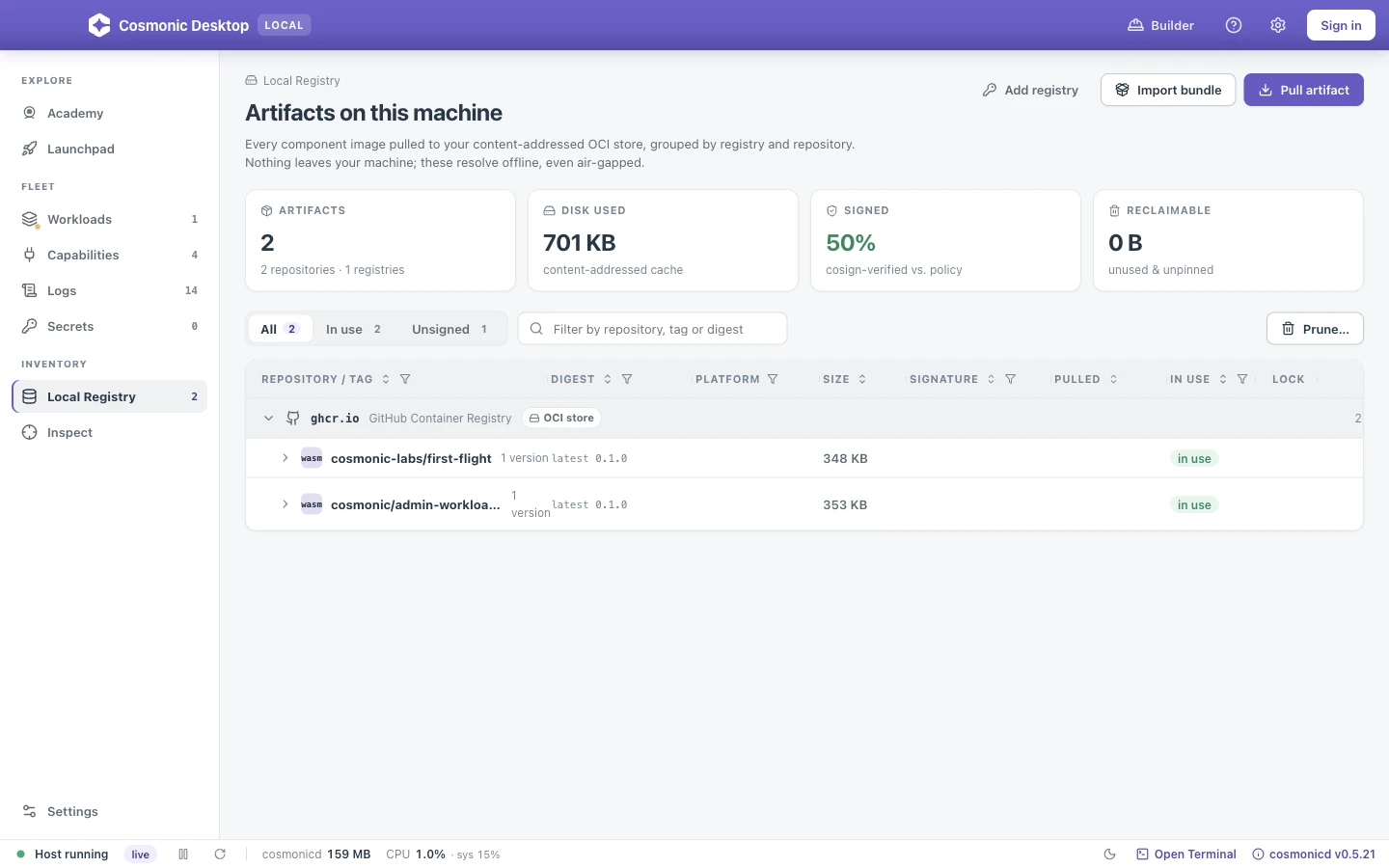Open the Digest column filter
The width and height of the screenshot is (1389, 868).
pyautogui.click(x=627, y=379)
